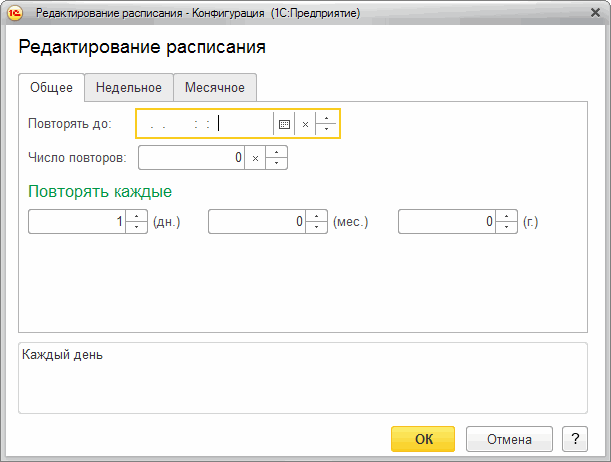Decrease years (г.) interval value
Viewport: 611px width, 462px height.
tap(506, 227)
